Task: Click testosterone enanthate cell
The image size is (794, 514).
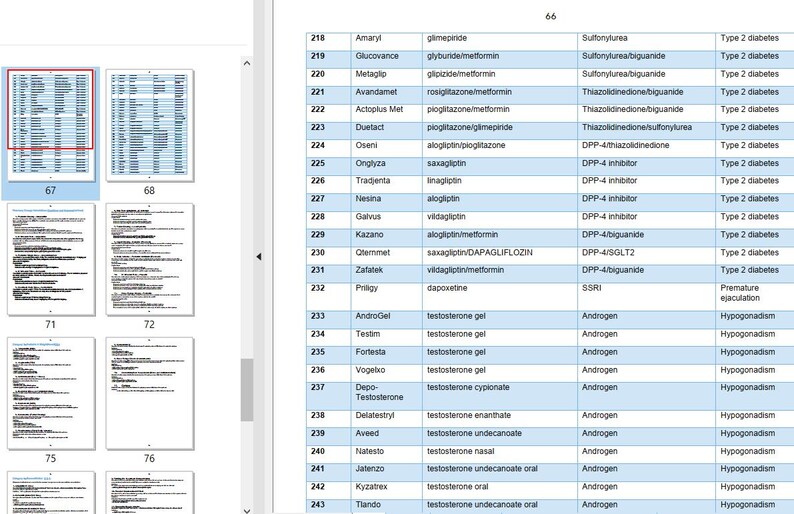Action: 499,419
